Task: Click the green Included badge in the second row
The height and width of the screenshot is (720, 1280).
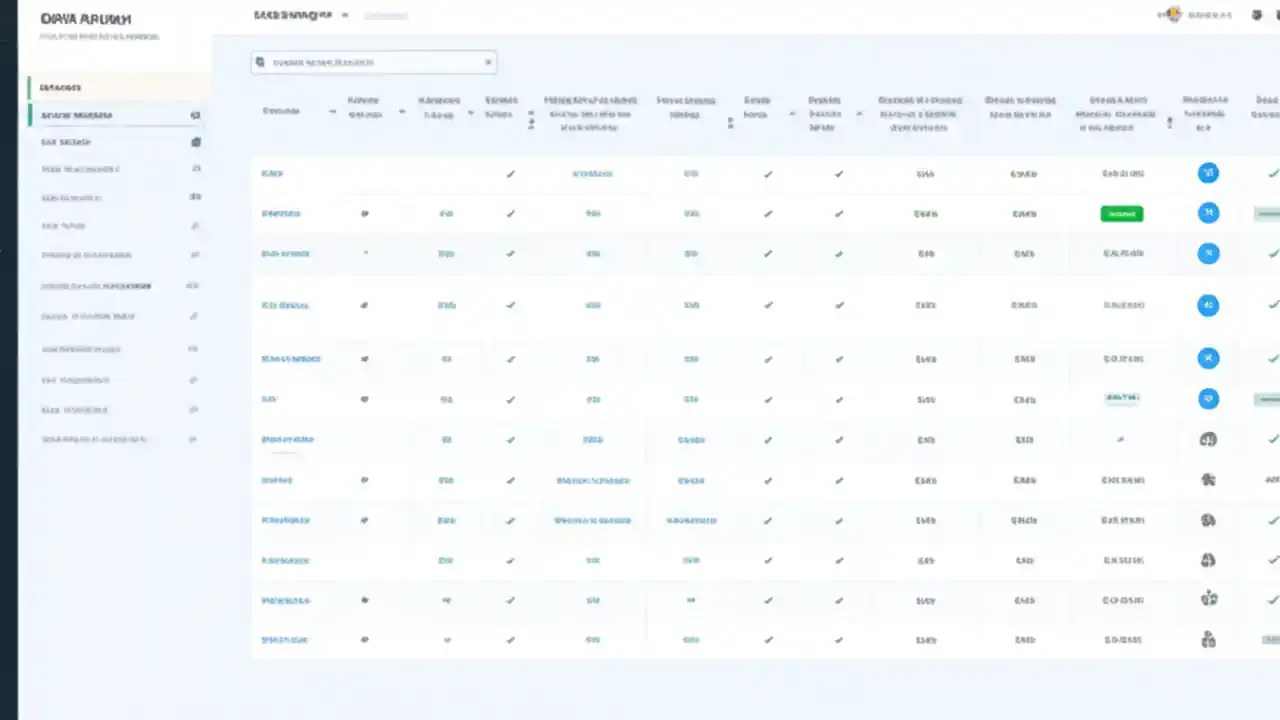Action: point(1121,213)
